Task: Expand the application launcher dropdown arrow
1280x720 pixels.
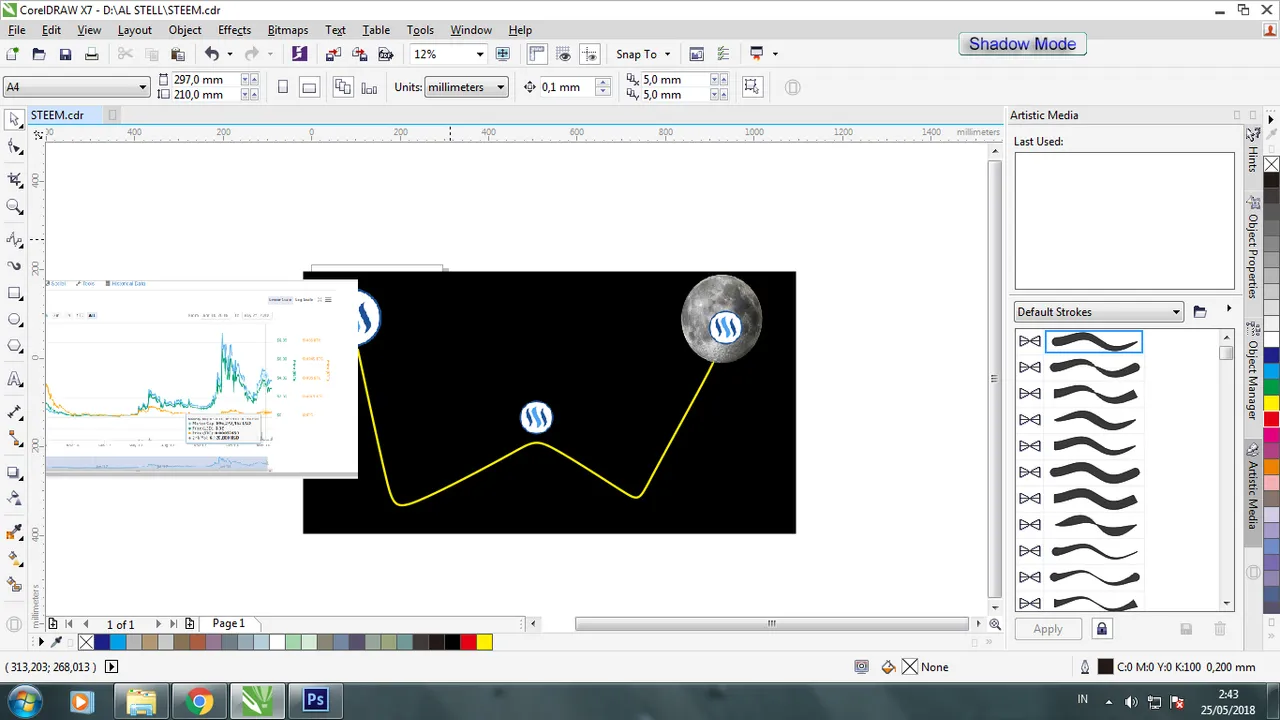Action: tap(775, 54)
